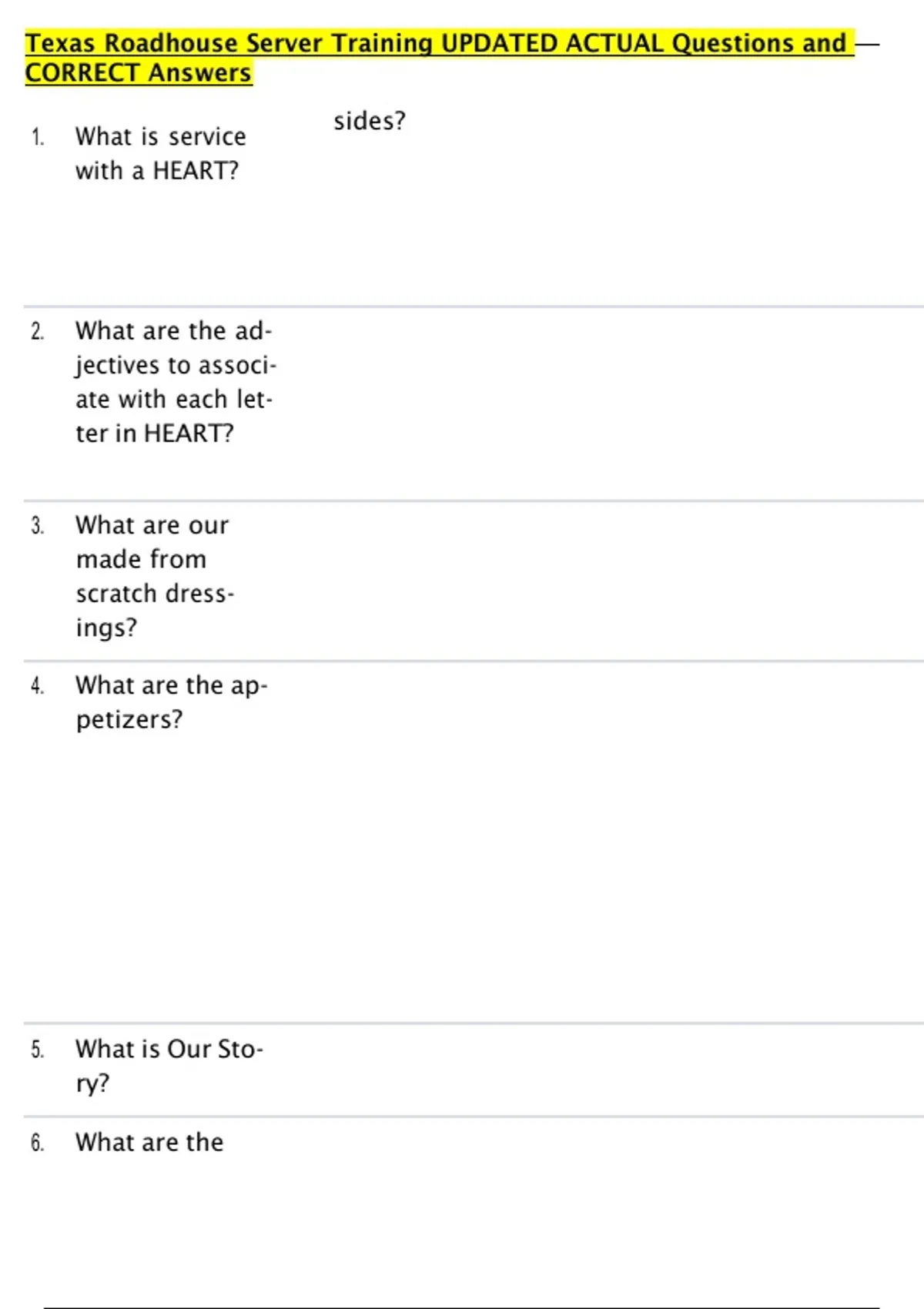The width and height of the screenshot is (924, 1309).
Task: Click the question about made from scratch dressings
Action: pos(152,576)
